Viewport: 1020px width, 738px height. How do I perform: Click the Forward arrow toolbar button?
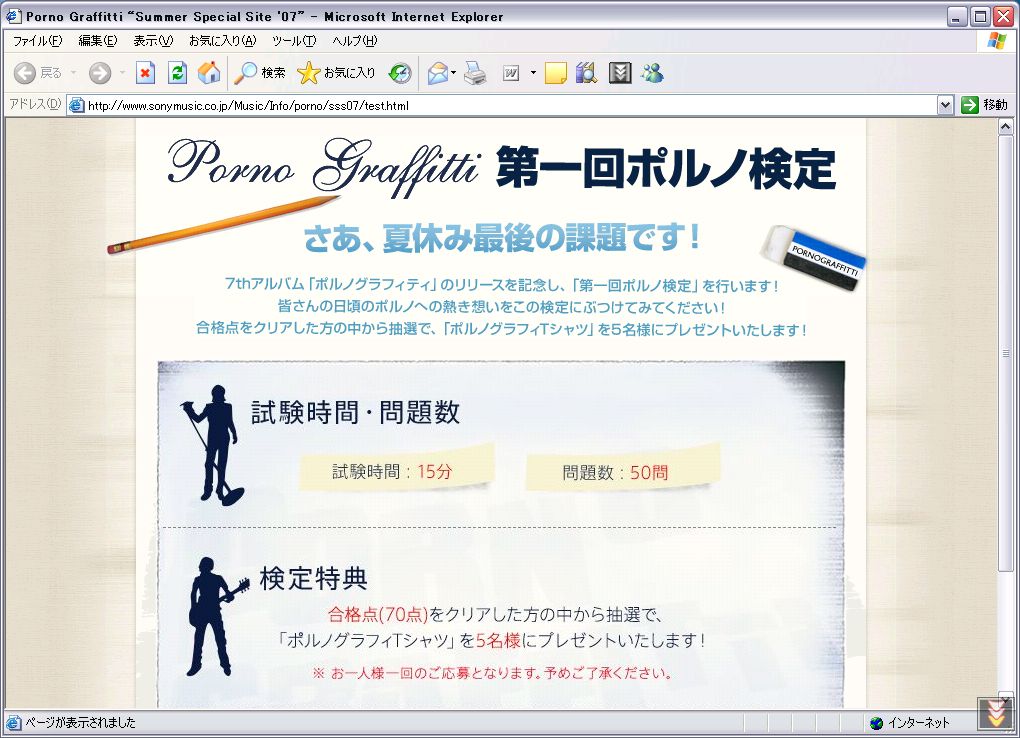pyautogui.click(x=100, y=73)
